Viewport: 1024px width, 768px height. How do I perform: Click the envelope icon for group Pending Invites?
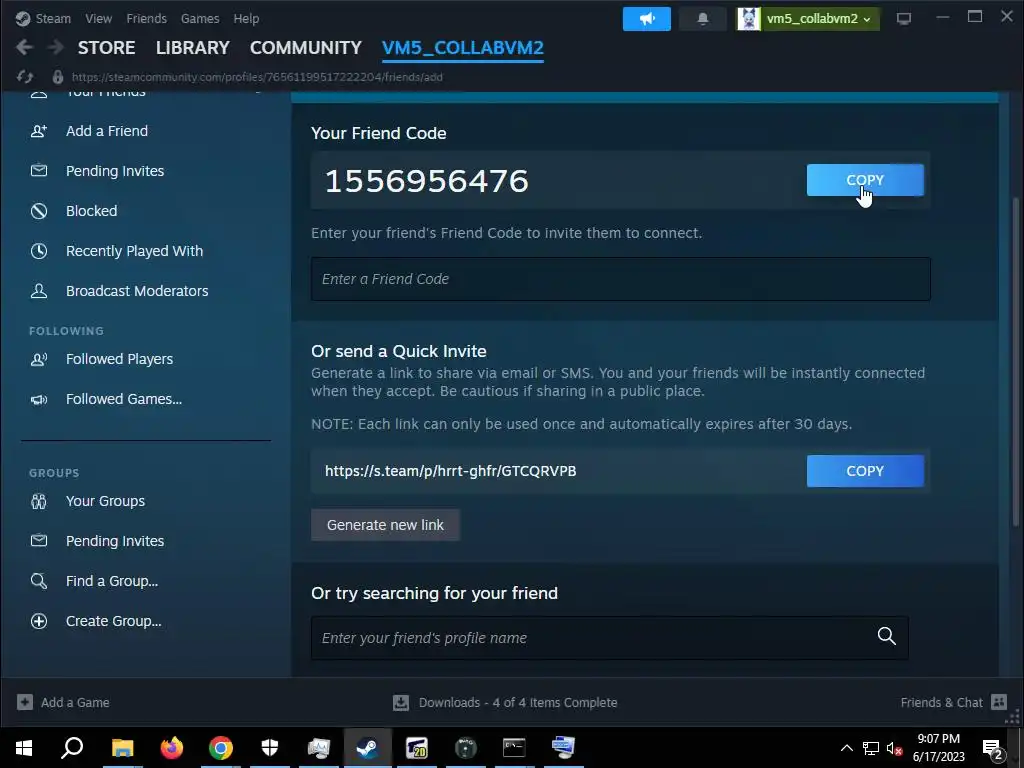39,541
